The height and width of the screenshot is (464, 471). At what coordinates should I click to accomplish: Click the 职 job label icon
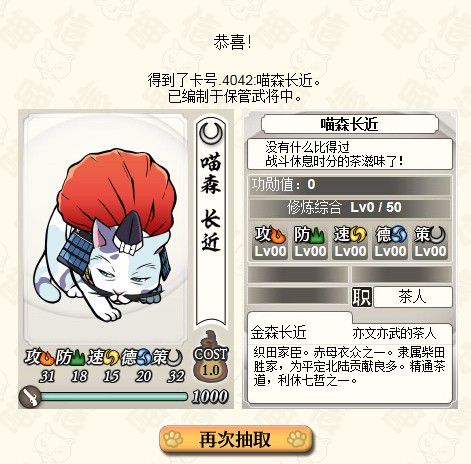point(362,297)
